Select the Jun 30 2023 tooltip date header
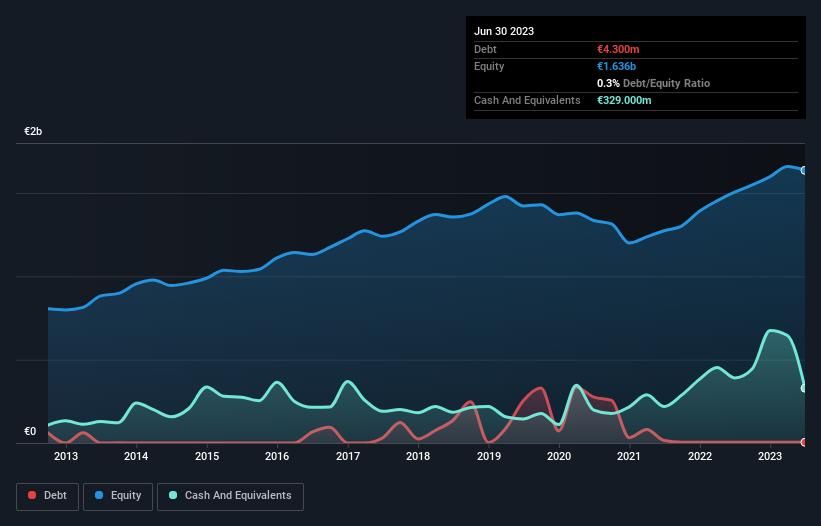The image size is (821, 526). (504, 31)
